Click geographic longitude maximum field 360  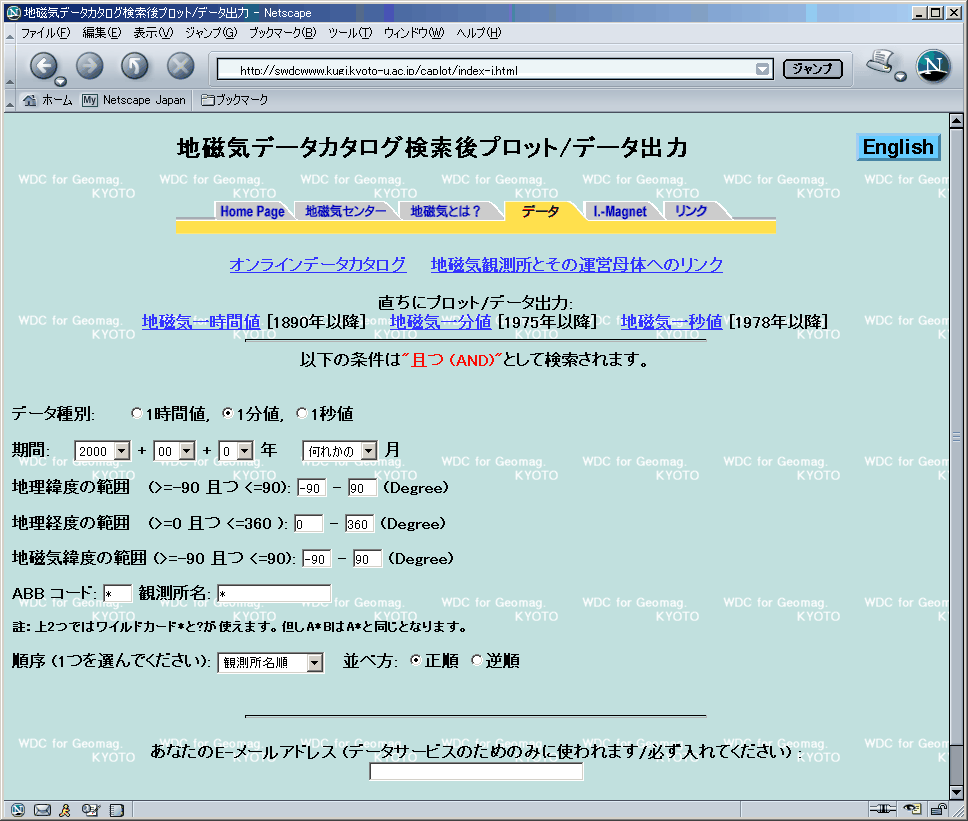[359, 524]
